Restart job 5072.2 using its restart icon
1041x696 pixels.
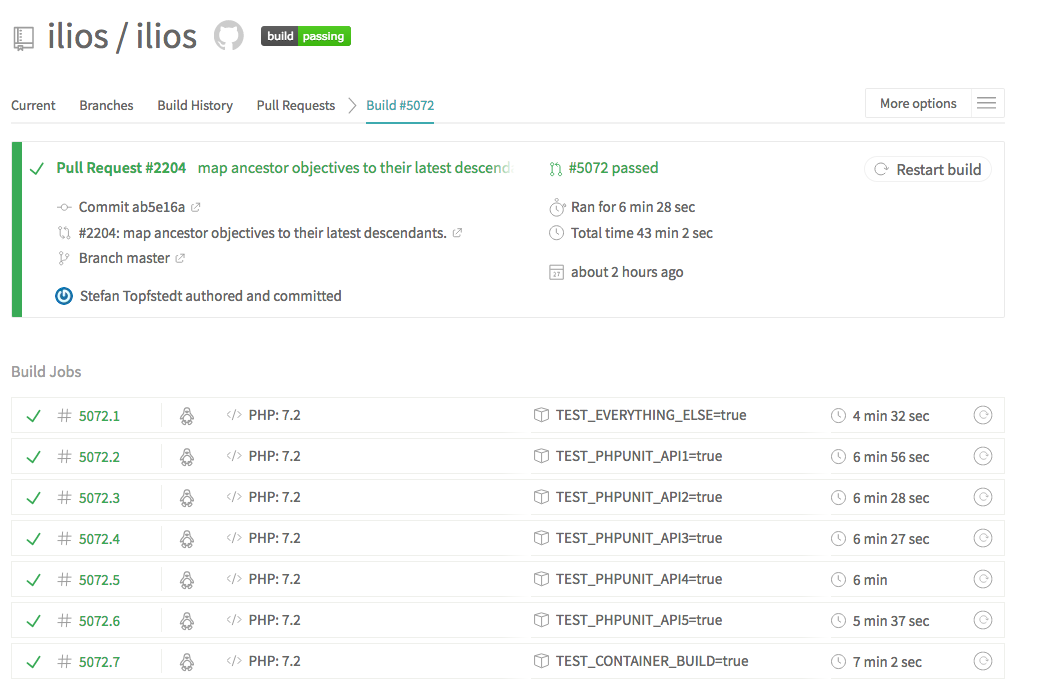tap(983, 456)
